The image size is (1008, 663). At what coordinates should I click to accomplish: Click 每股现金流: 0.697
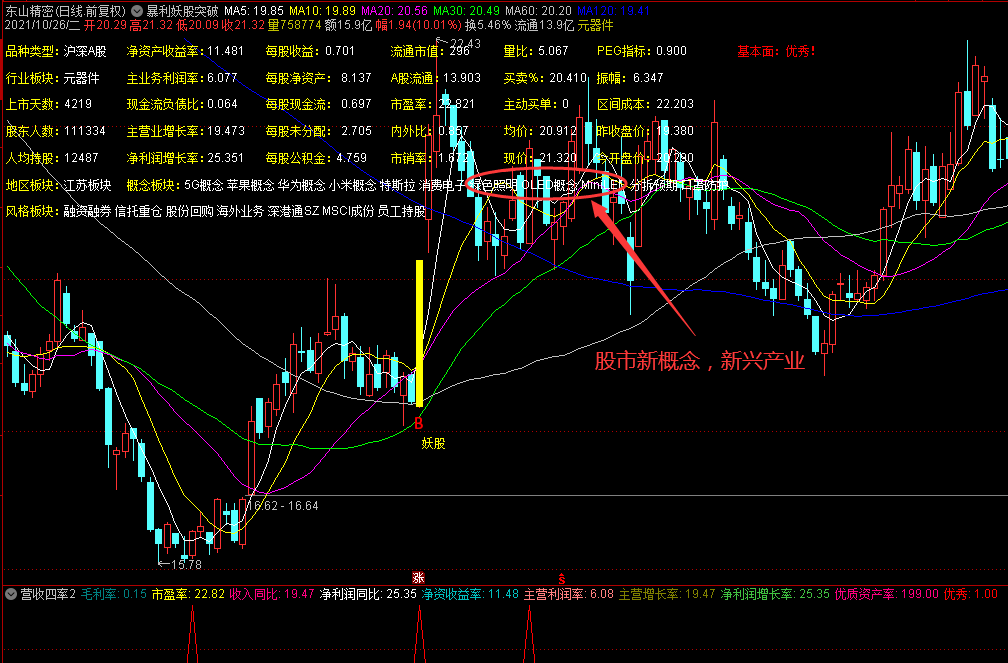[x=319, y=104]
